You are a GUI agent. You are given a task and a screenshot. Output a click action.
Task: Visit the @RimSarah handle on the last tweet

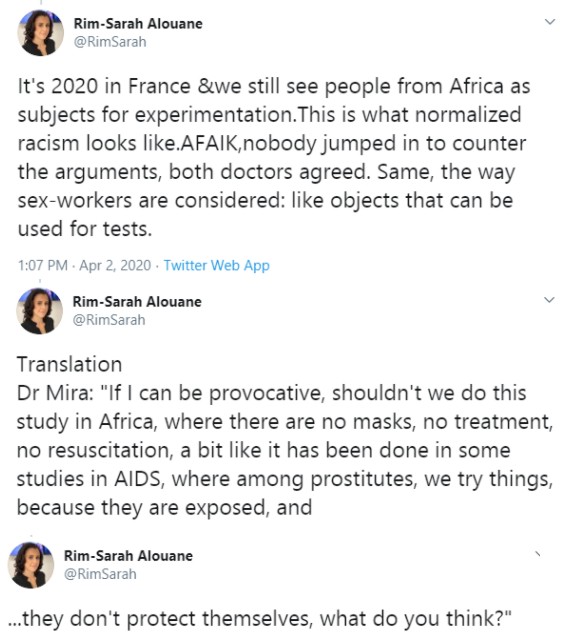100,574
